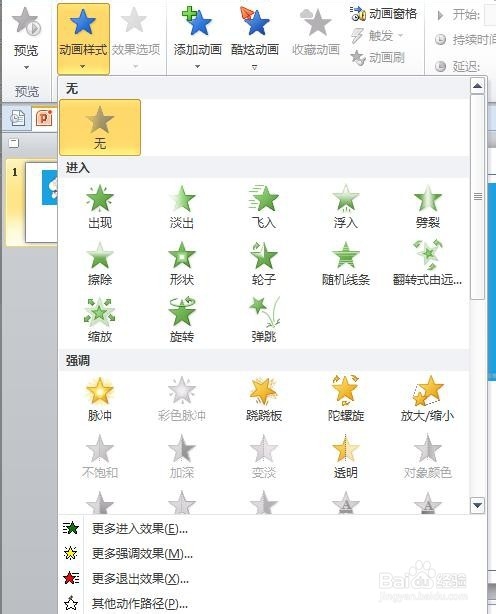Choose the 飞入 fly-in effect
This screenshot has width=496, height=614.
point(264,207)
